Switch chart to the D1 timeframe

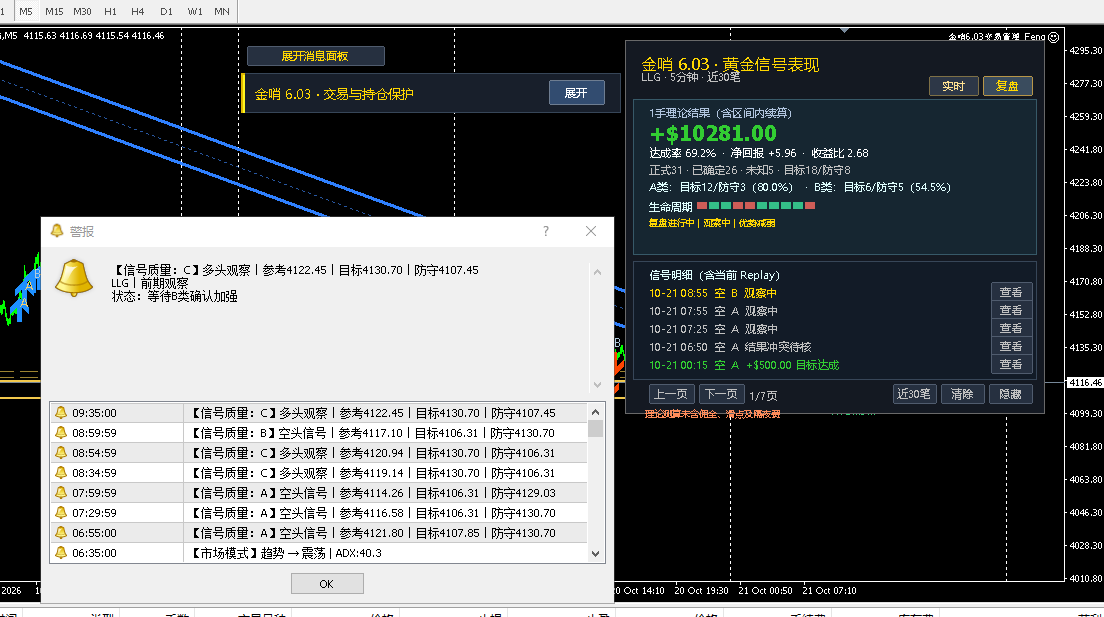[x=166, y=11]
